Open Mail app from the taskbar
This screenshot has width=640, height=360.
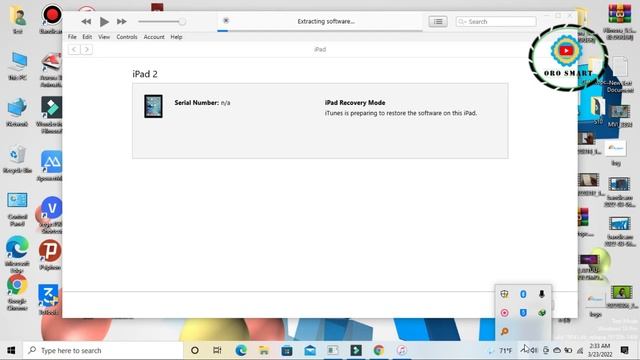pyautogui.click(x=310, y=350)
